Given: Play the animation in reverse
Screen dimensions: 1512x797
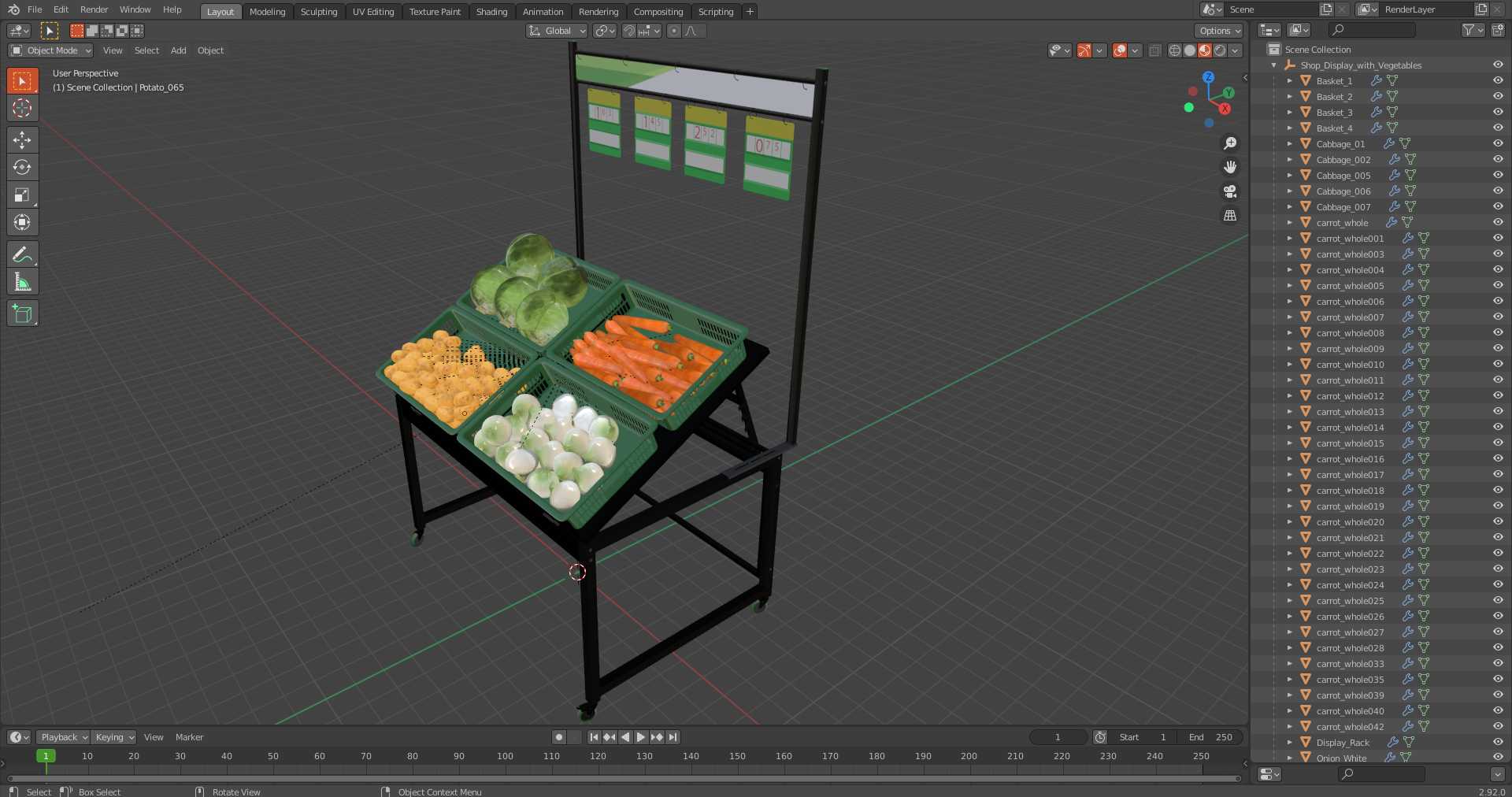Looking at the screenshot, I should [x=625, y=737].
